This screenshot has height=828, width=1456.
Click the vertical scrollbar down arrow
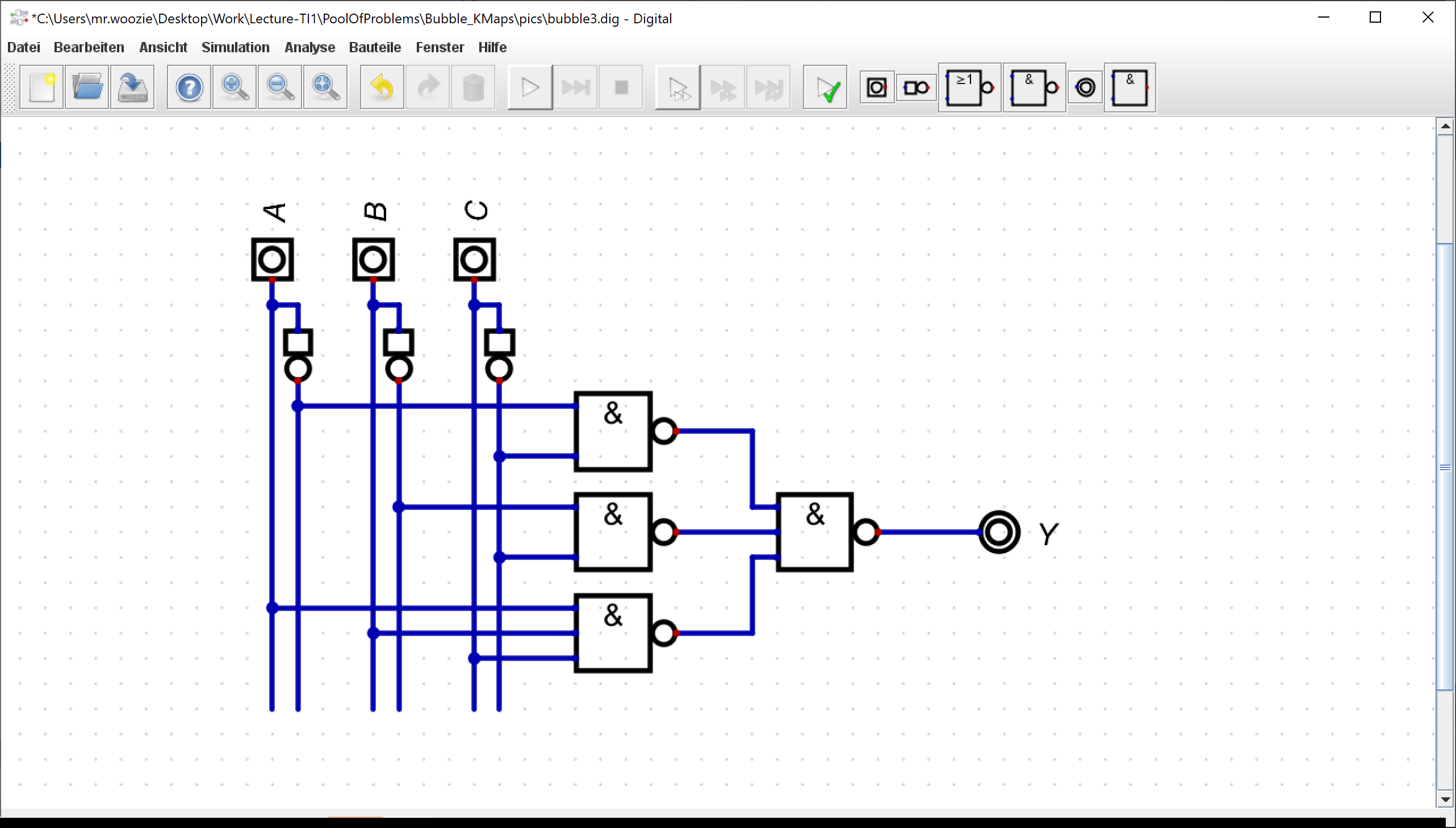point(1445,799)
